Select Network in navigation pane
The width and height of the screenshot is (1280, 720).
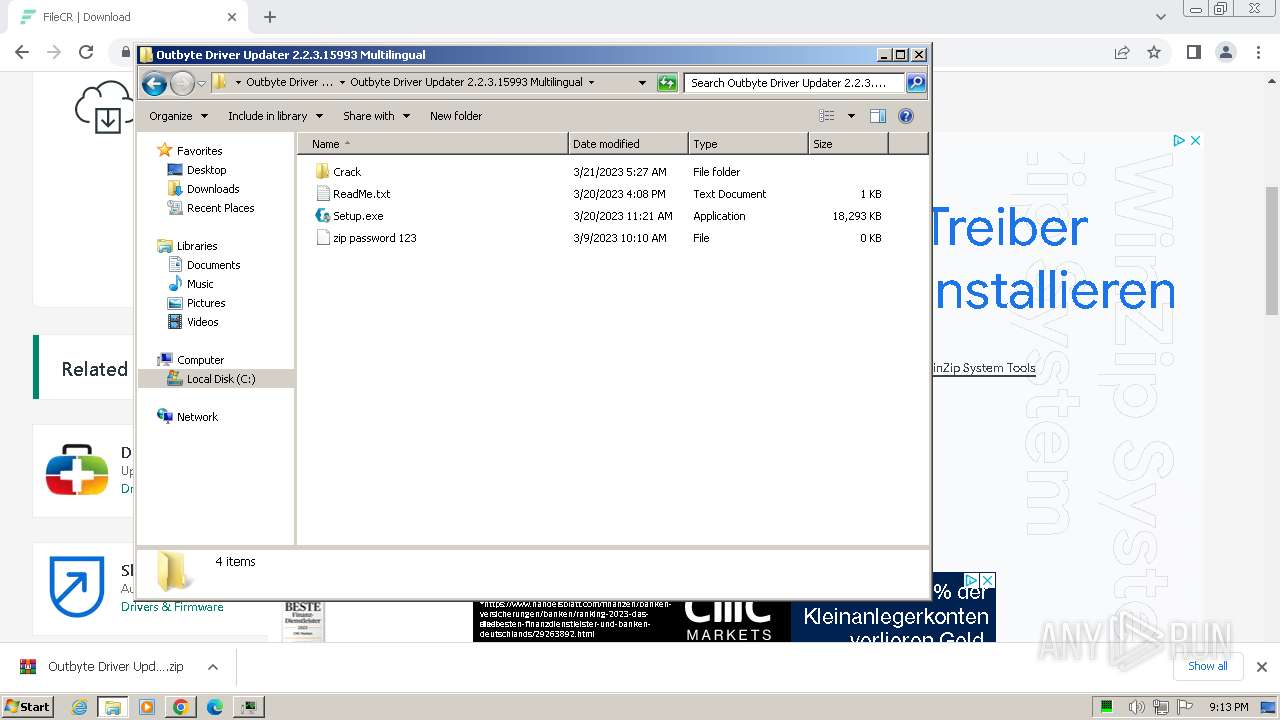[197, 417]
